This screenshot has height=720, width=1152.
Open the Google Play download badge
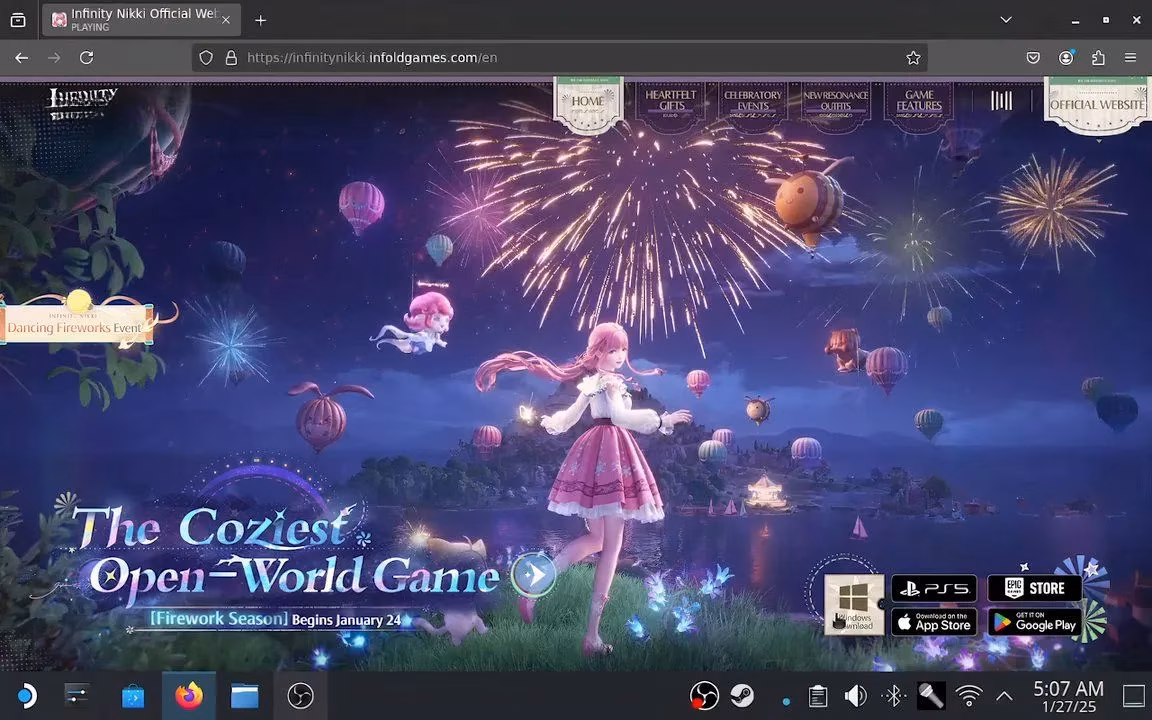pyautogui.click(x=1036, y=622)
